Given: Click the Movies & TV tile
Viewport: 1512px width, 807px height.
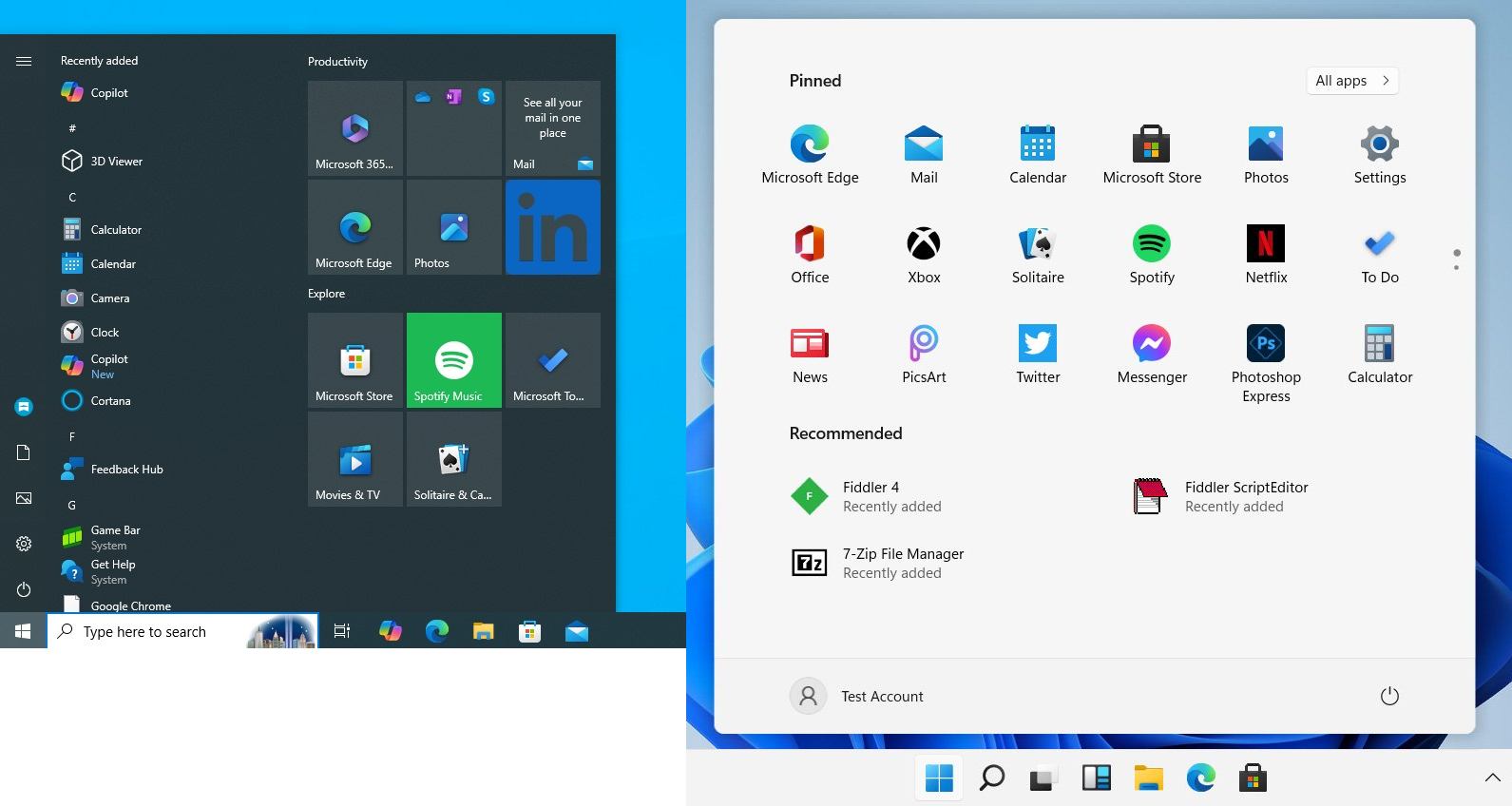Looking at the screenshot, I should tap(354, 459).
